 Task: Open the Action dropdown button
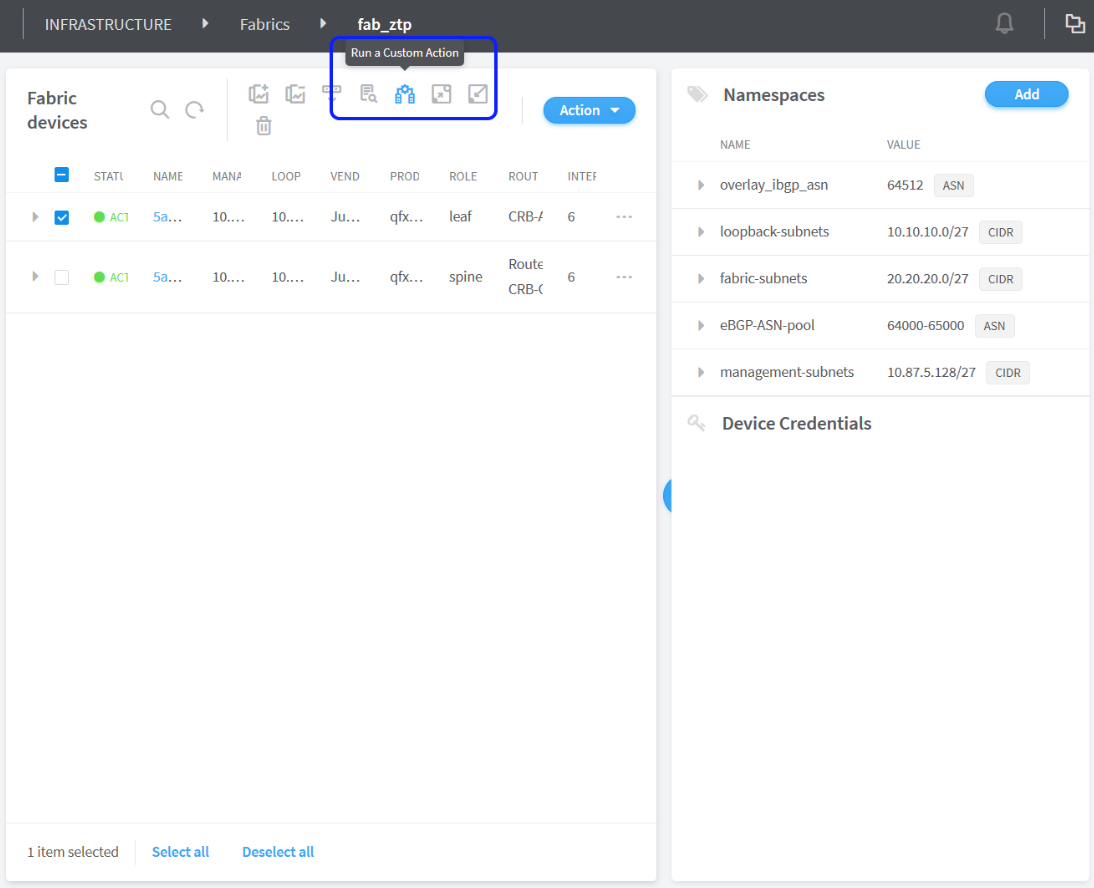[589, 110]
